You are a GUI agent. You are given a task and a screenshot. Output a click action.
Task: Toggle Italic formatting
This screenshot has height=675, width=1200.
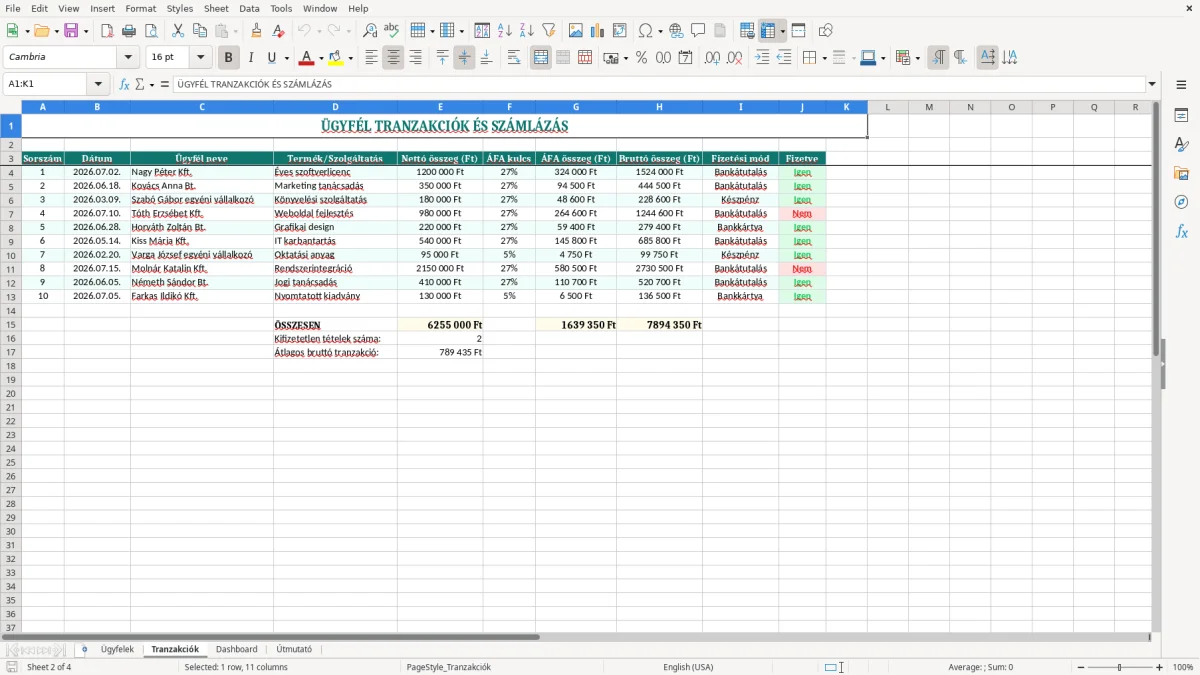[x=251, y=58]
